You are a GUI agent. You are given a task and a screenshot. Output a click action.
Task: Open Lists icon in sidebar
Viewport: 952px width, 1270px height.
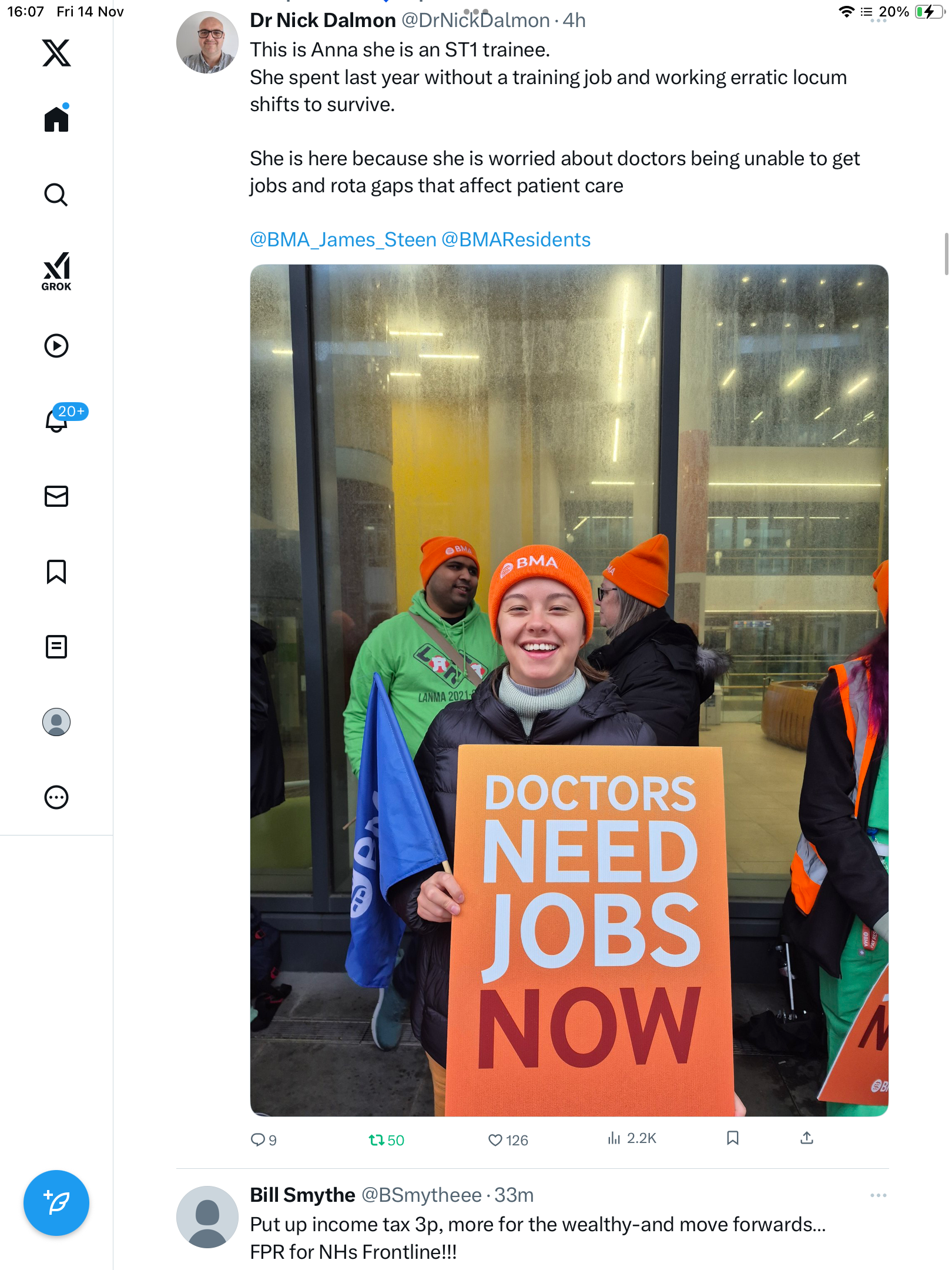(x=56, y=647)
